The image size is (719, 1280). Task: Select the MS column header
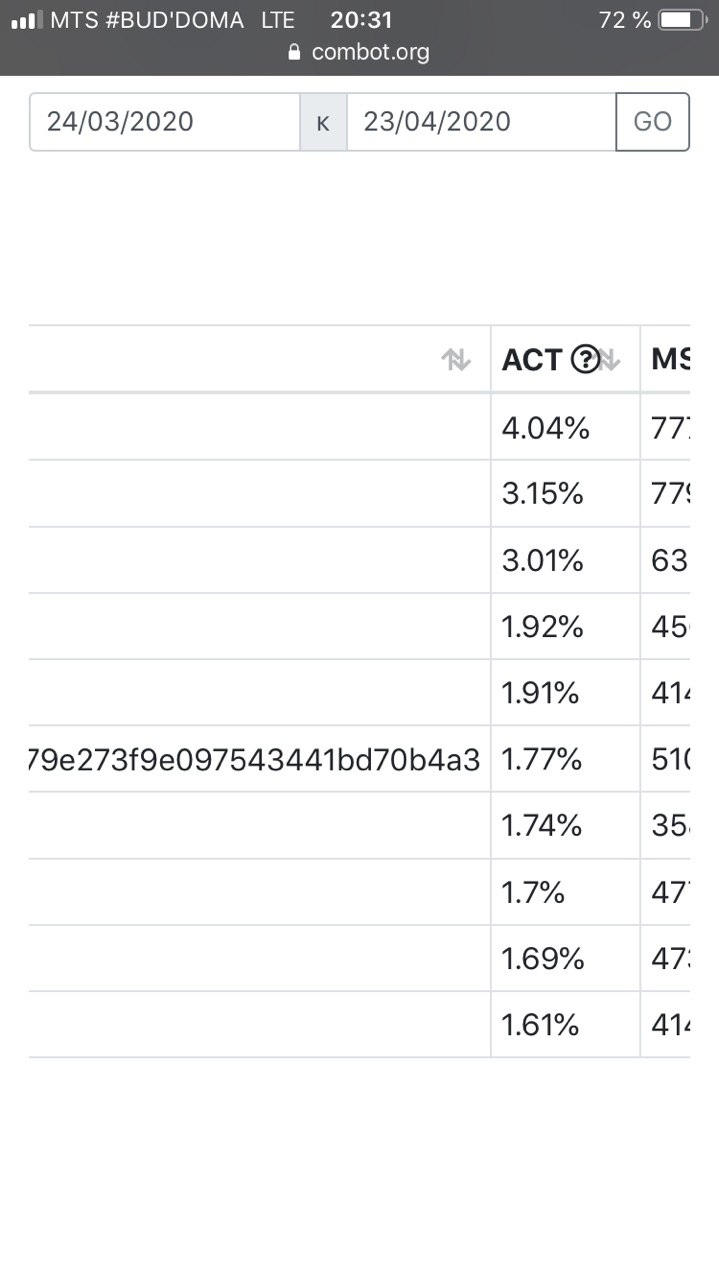(x=666, y=359)
